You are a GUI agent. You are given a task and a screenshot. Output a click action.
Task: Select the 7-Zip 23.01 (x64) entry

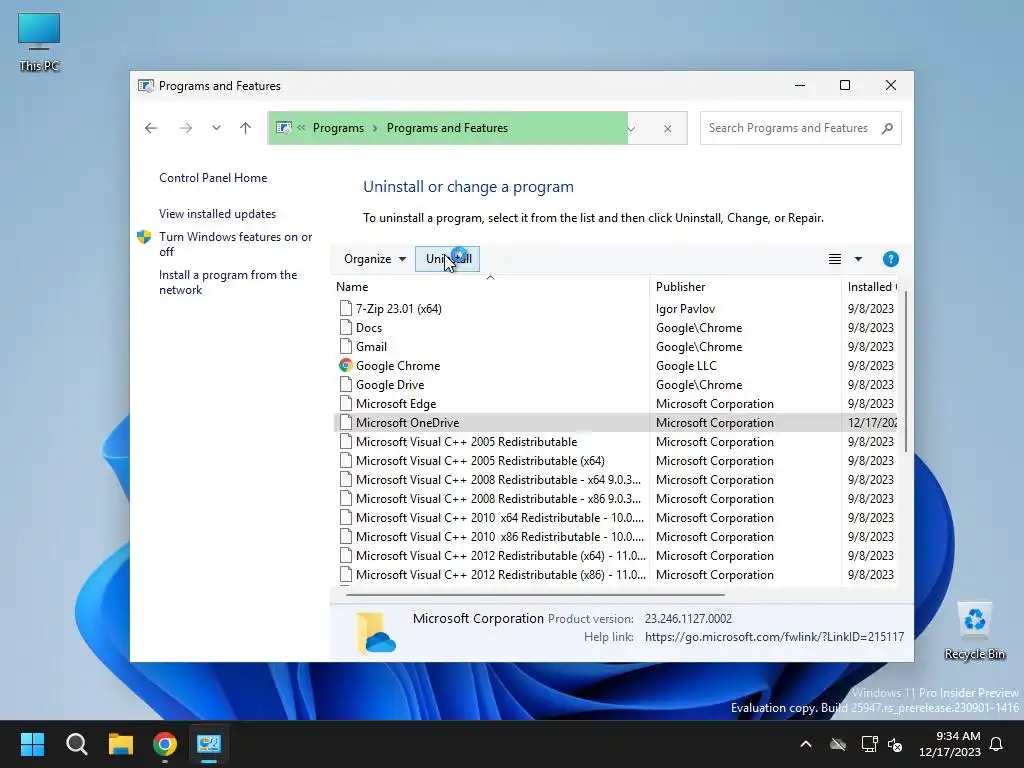pos(398,308)
